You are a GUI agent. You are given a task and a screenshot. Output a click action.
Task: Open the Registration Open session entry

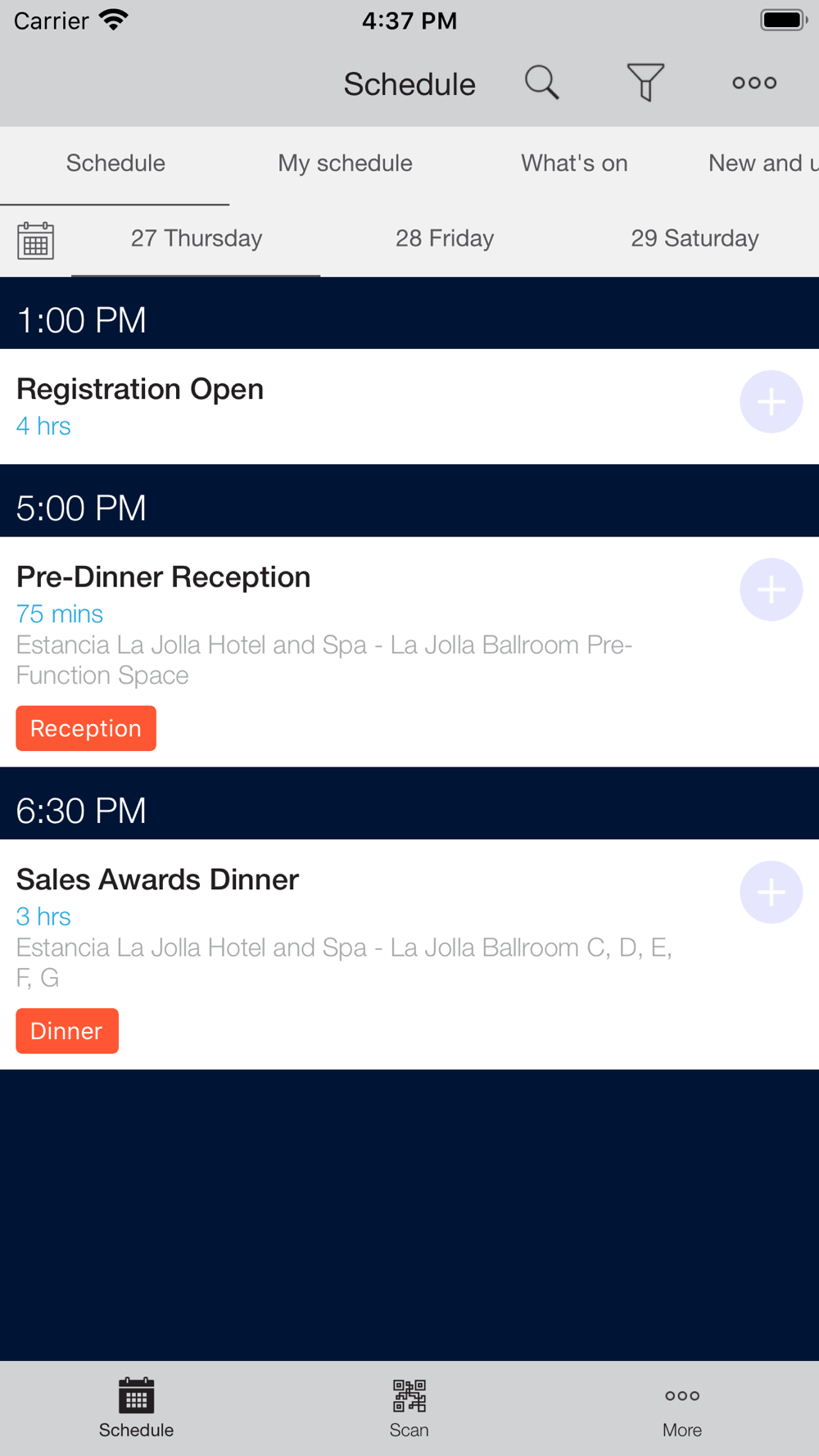click(x=140, y=390)
